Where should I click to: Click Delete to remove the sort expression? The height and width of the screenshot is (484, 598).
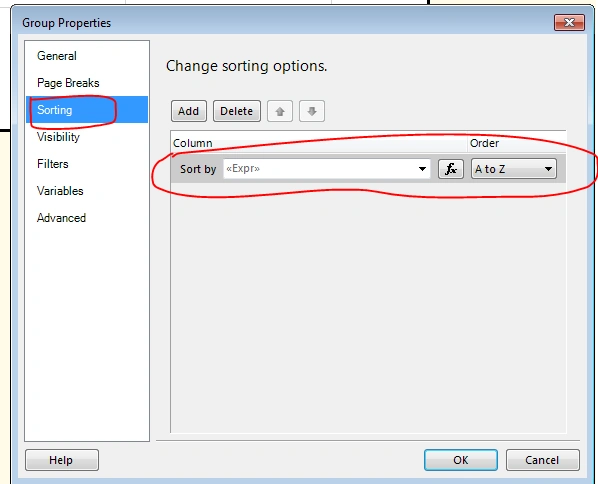pos(237,111)
